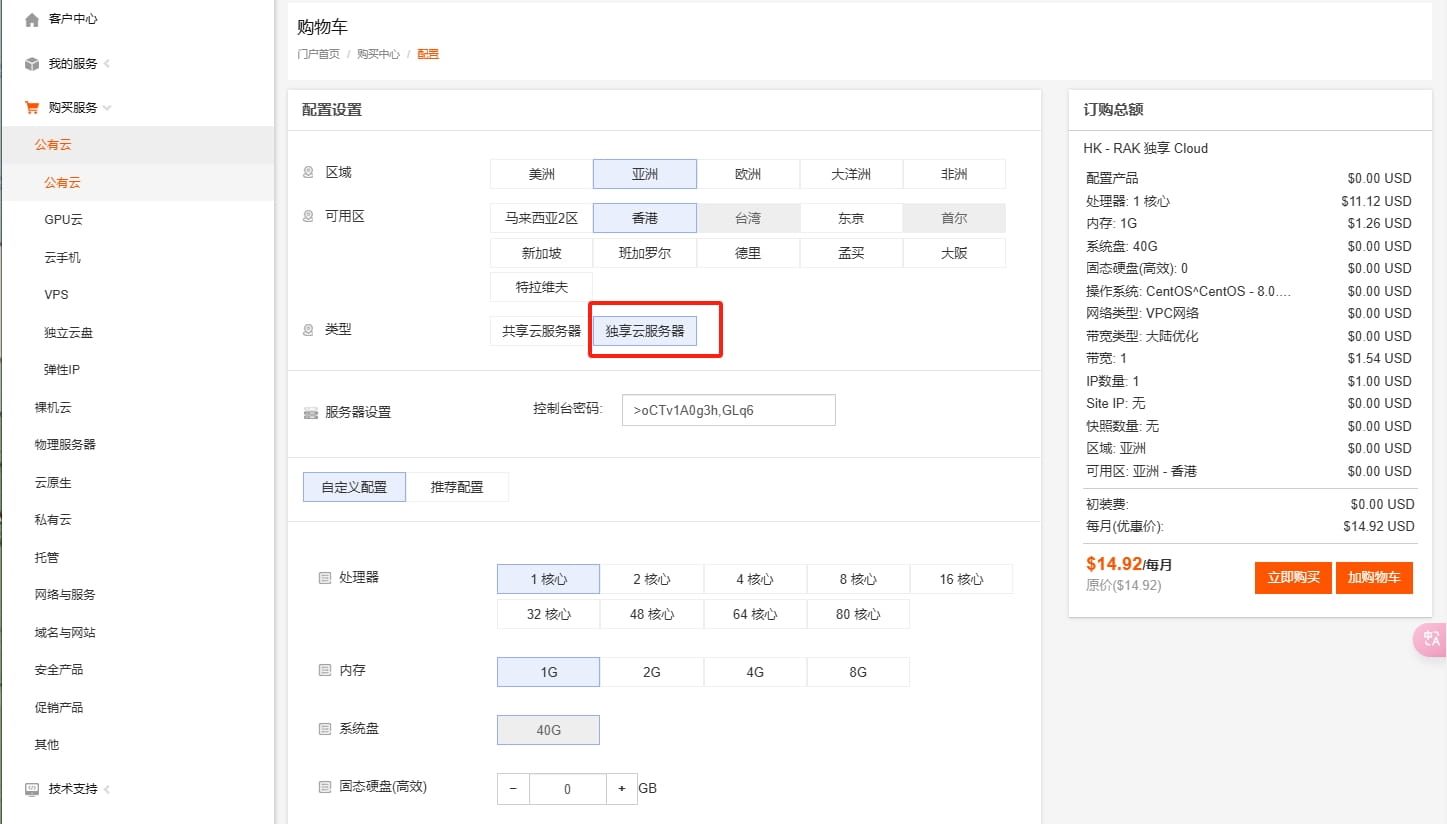The image size is (1447, 824).
Task: Click the location icon beside 区域
Action: [310, 171]
